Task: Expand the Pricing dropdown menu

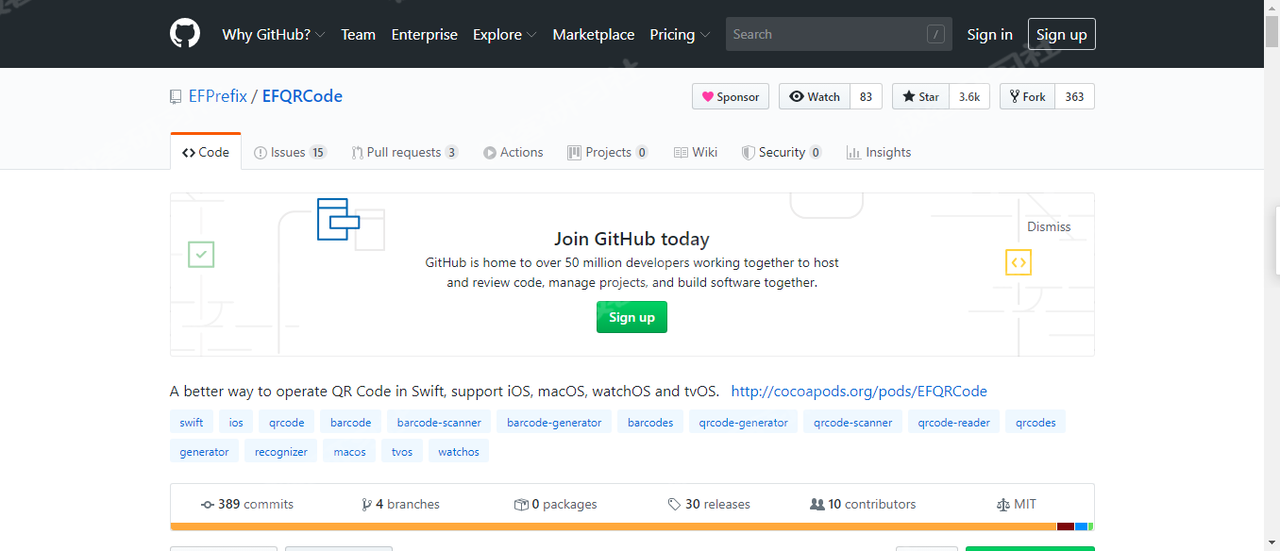Action: click(x=680, y=34)
